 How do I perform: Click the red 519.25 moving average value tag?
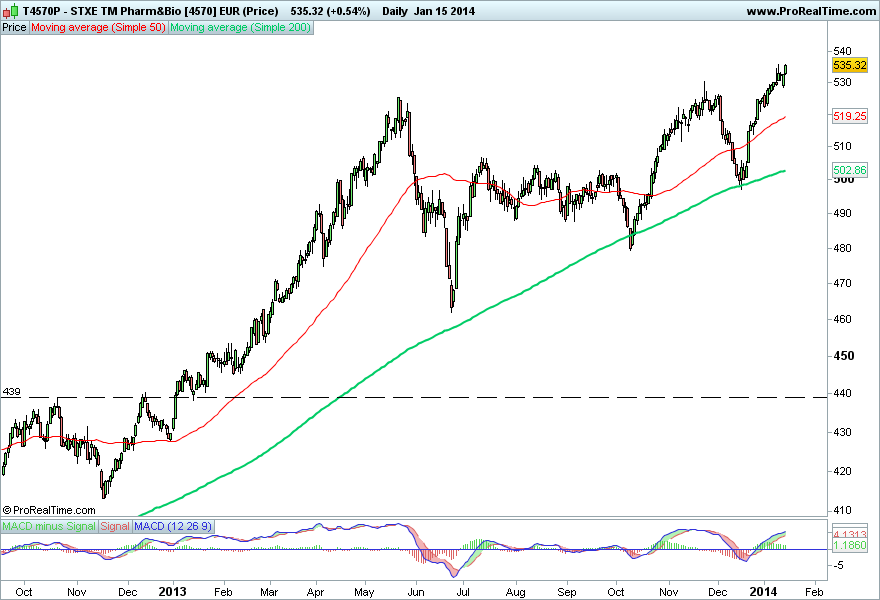[x=850, y=116]
